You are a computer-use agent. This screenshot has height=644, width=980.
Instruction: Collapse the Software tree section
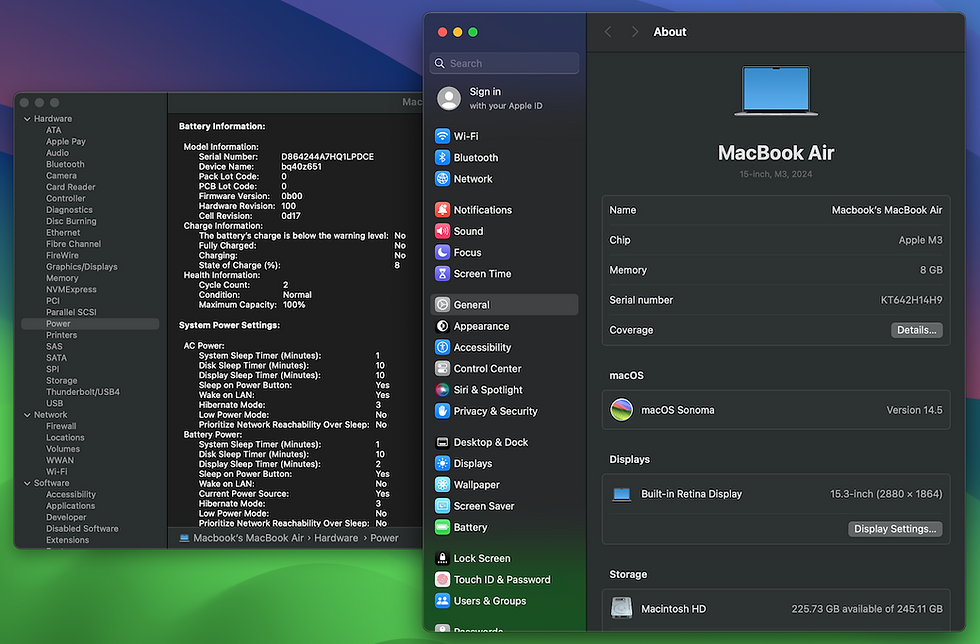(x=27, y=483)
